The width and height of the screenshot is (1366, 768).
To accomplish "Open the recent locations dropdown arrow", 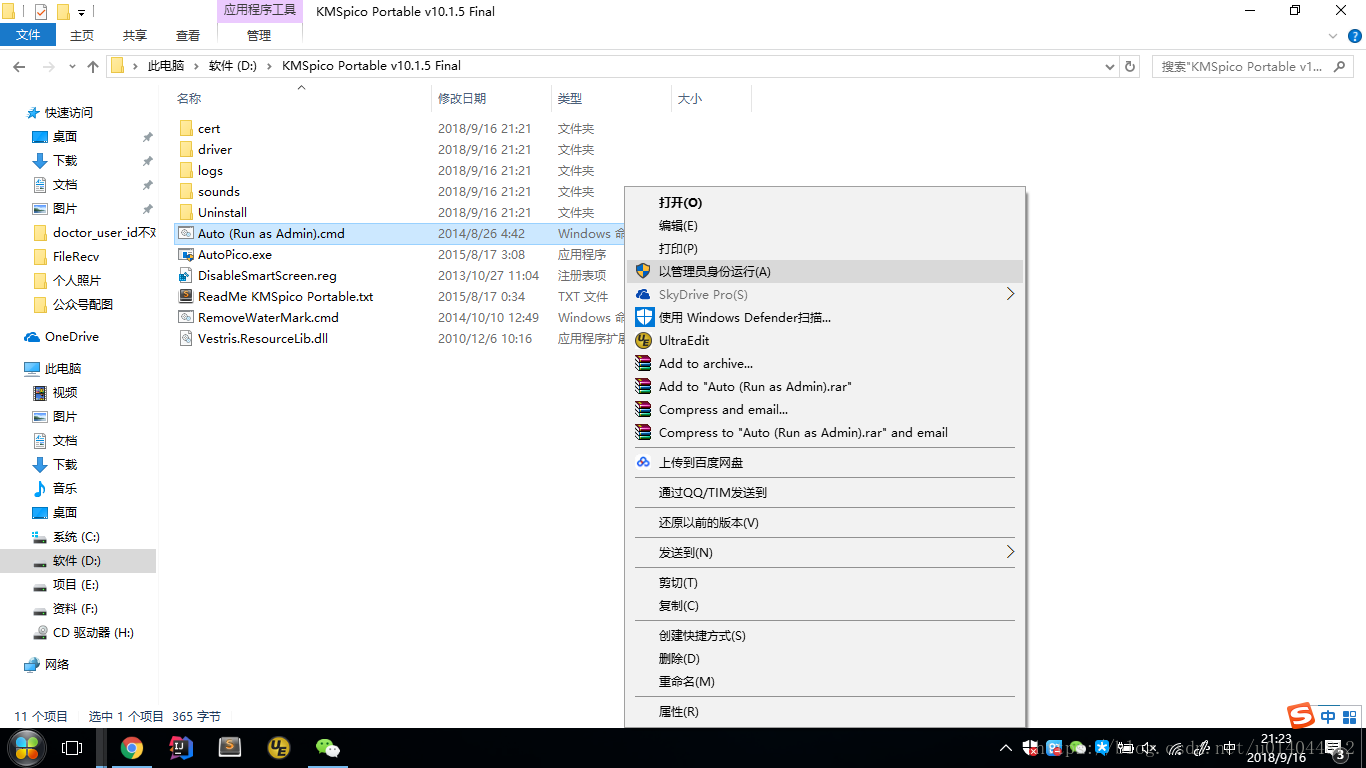I will click(73, 66).
